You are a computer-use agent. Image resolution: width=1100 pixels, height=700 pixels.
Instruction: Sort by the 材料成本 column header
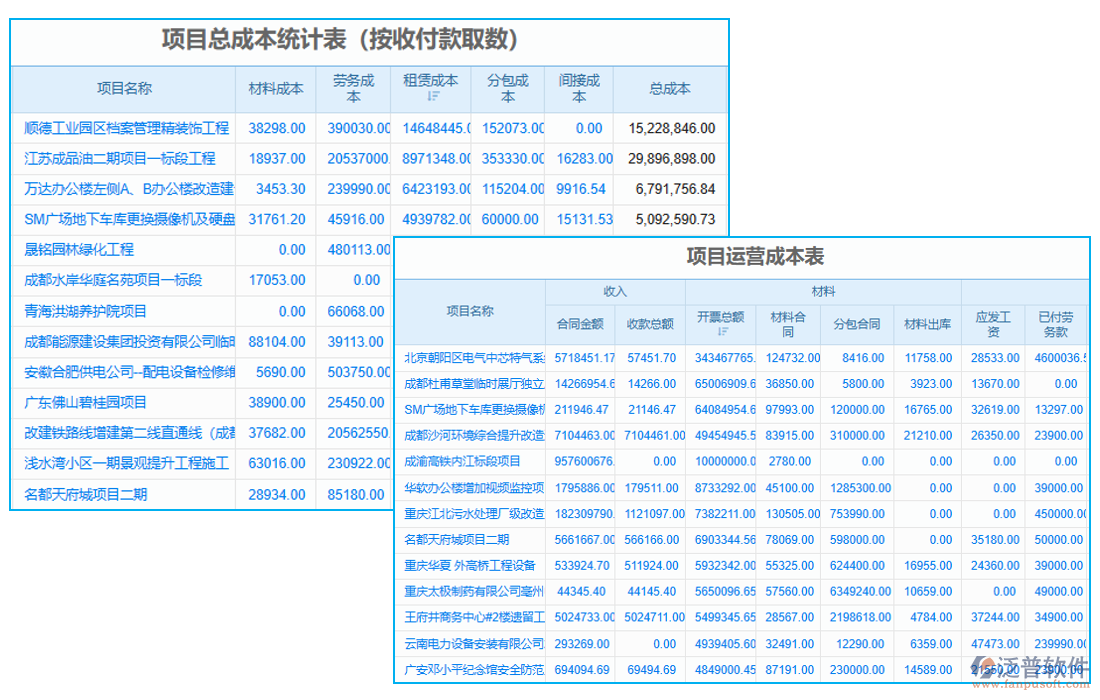pos(276,88)
